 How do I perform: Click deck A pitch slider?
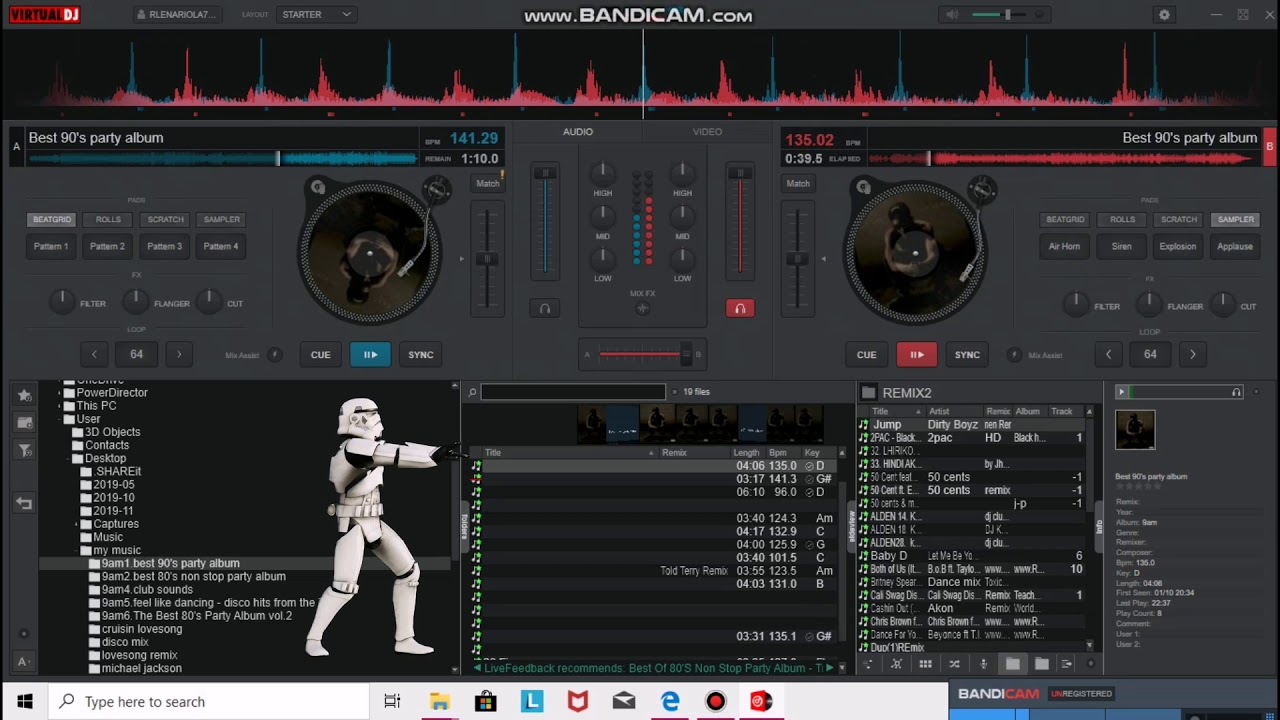click(x=487, y=258)
